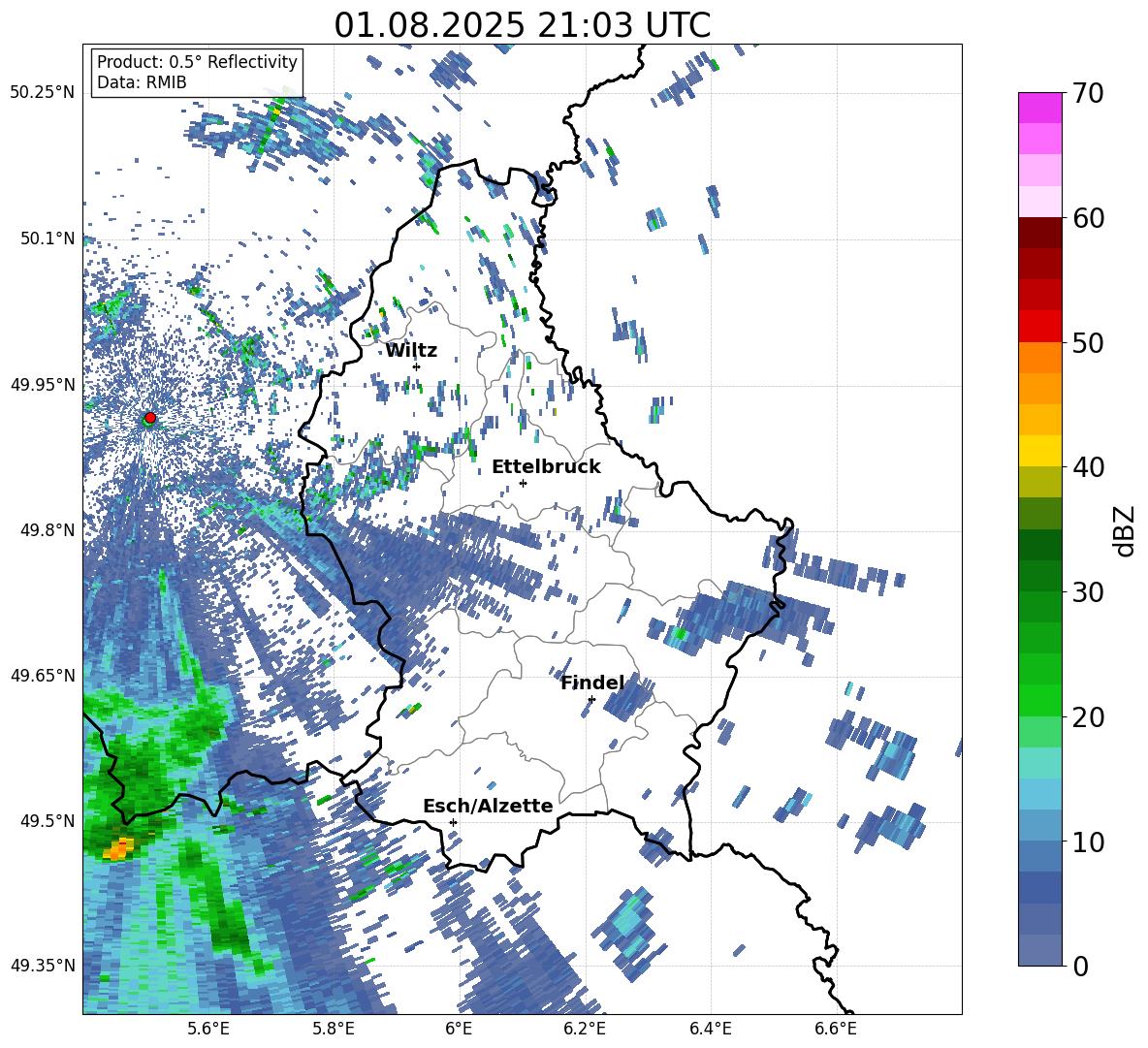
Task: Click the Ettelbruck location cross marker
Action: click(x=523, y=483)
